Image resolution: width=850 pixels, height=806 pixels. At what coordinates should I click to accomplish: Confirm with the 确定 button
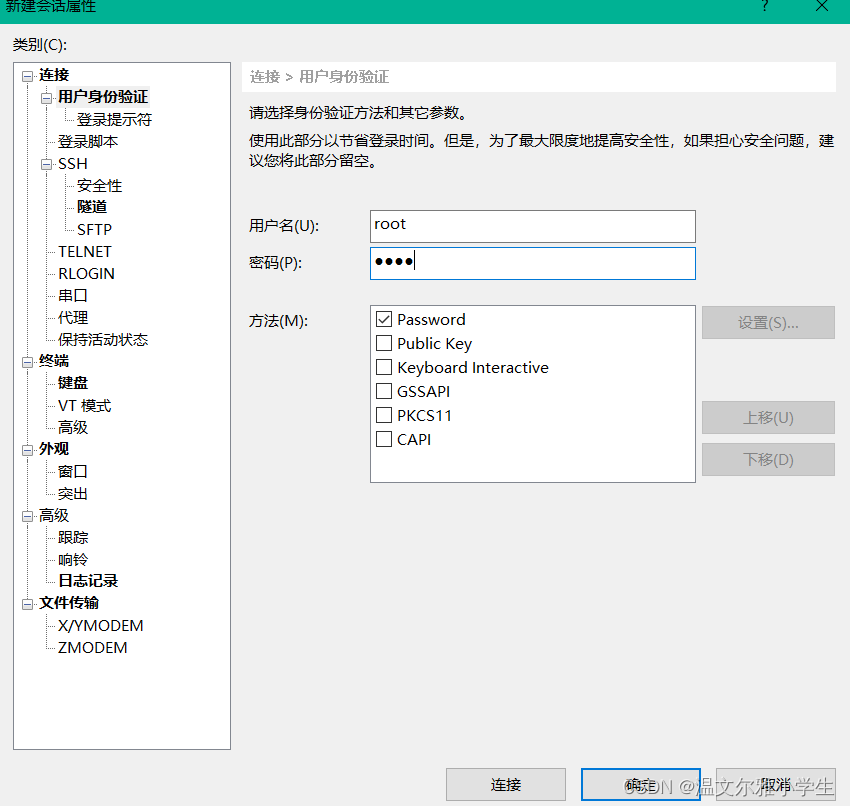click(641, 784)
